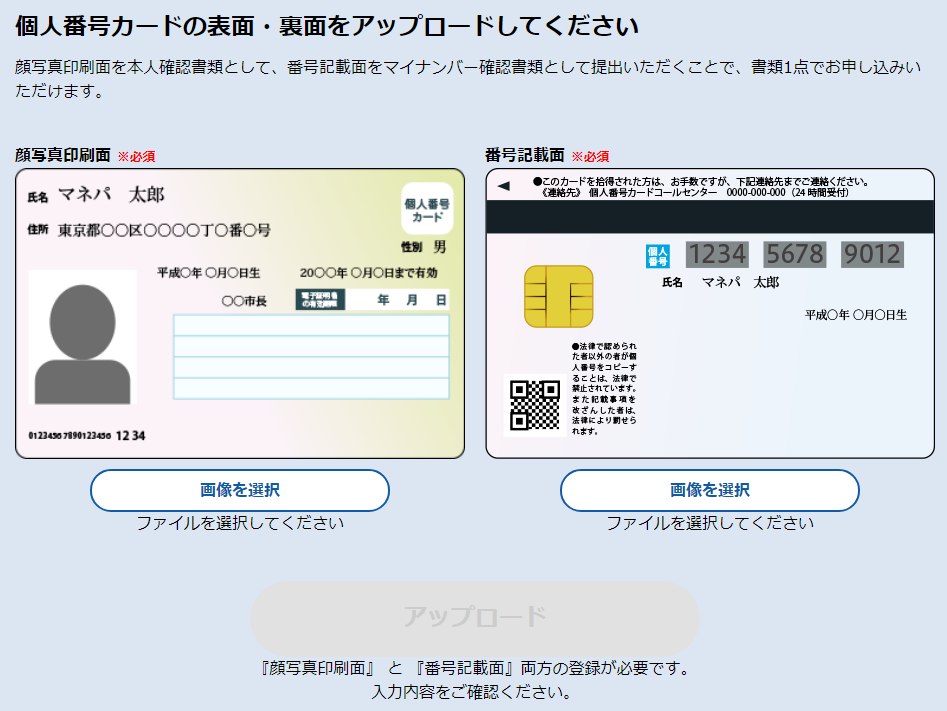Screen dimensions: 947x711
Task: Select an image for 顔写真印刷面
Action: [239, 490]
